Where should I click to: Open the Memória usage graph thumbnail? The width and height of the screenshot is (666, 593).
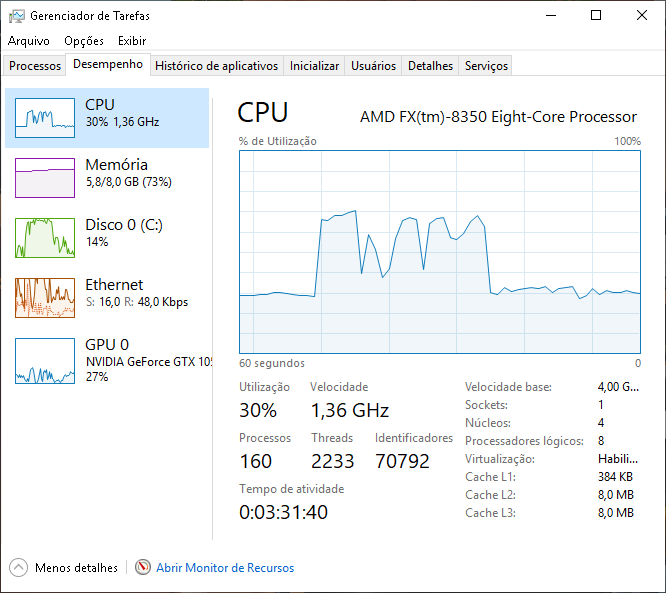point(45,178)
